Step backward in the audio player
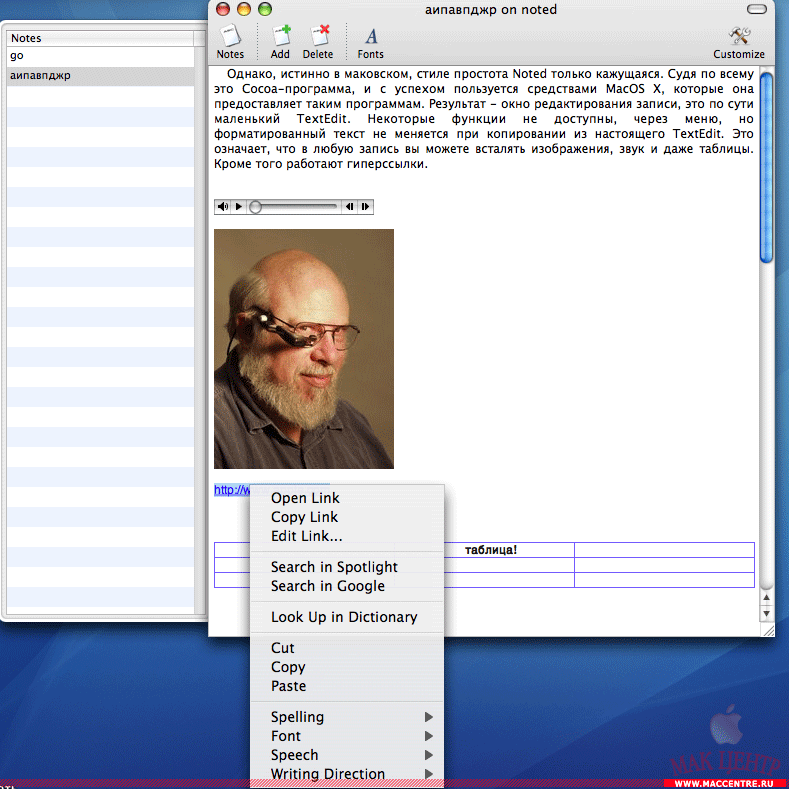 click(x=349, y=206)
